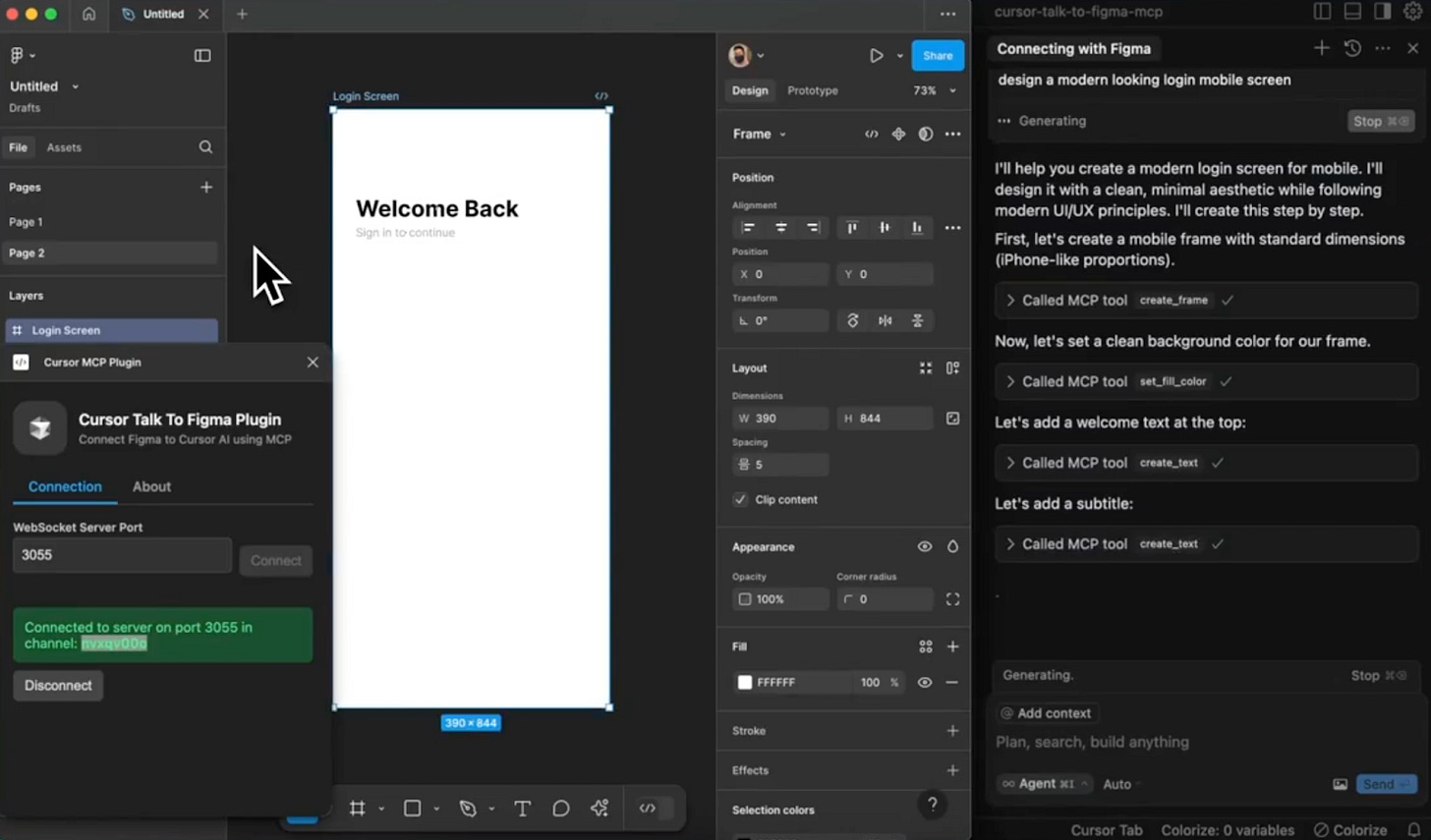Select the Rectangle shape tool
Viewport: 1431px width, 840px height.
pyautogui.click(x=413, y=808)
